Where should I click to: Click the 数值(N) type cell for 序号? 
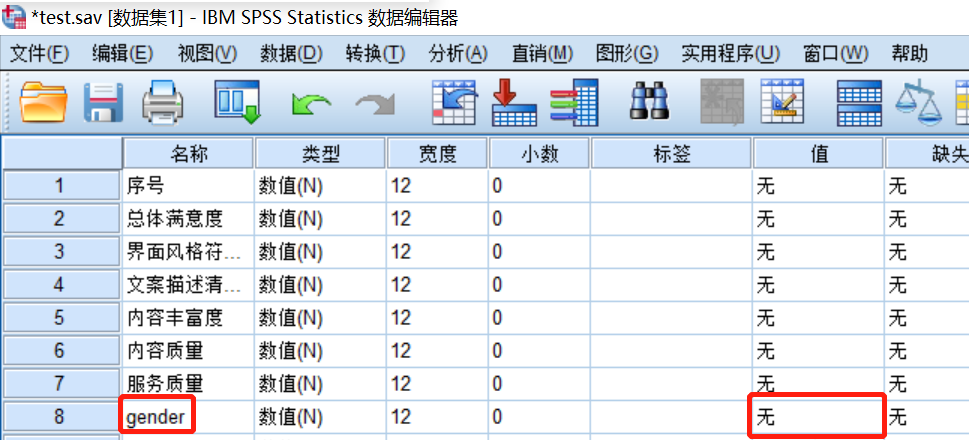point(321,185)
